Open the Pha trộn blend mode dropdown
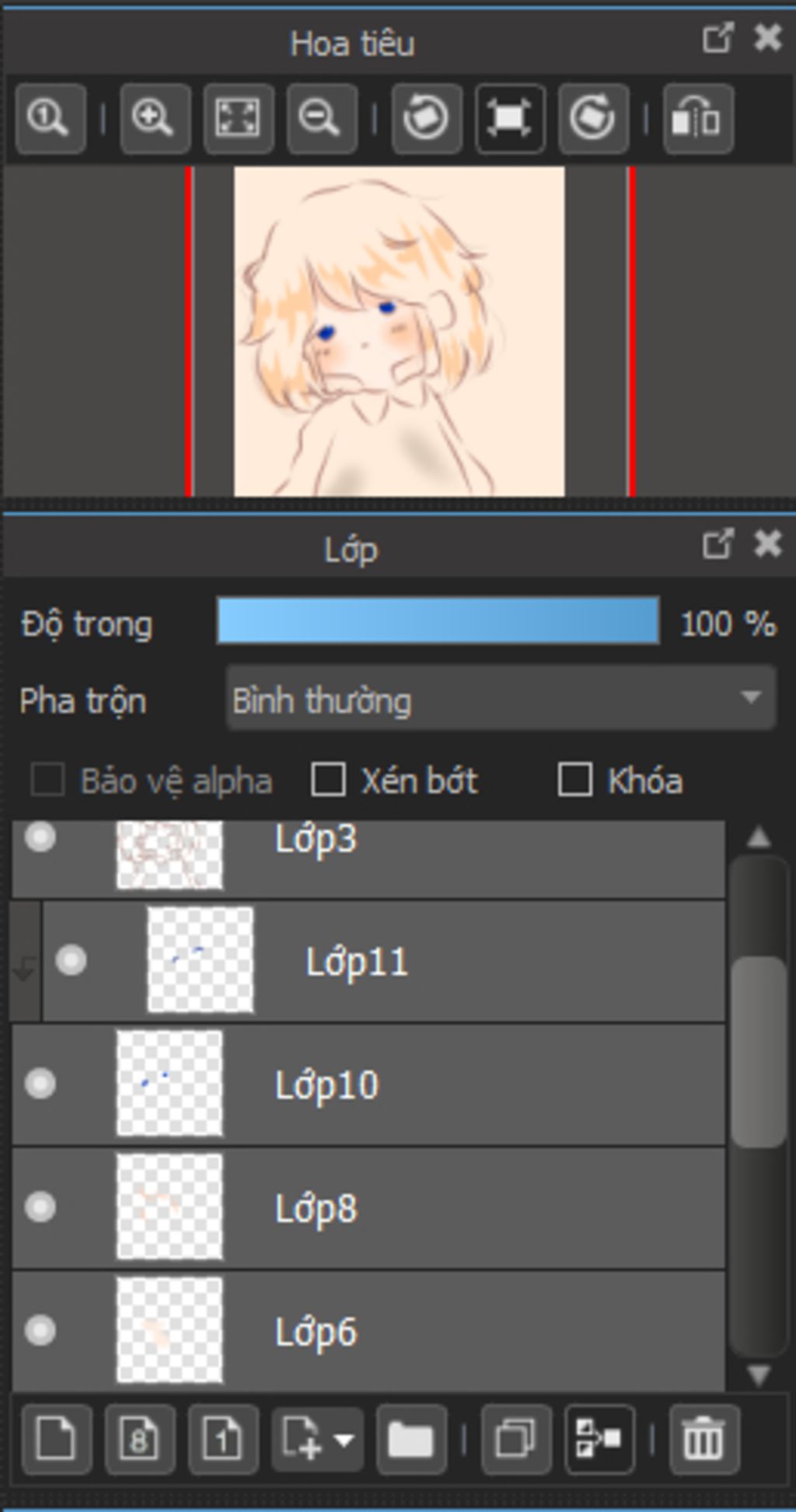This screenshot has height=1512, width=796. point(501,699)
